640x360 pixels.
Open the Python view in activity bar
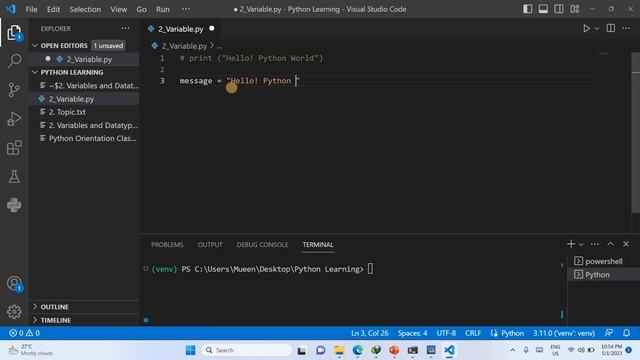14,205
